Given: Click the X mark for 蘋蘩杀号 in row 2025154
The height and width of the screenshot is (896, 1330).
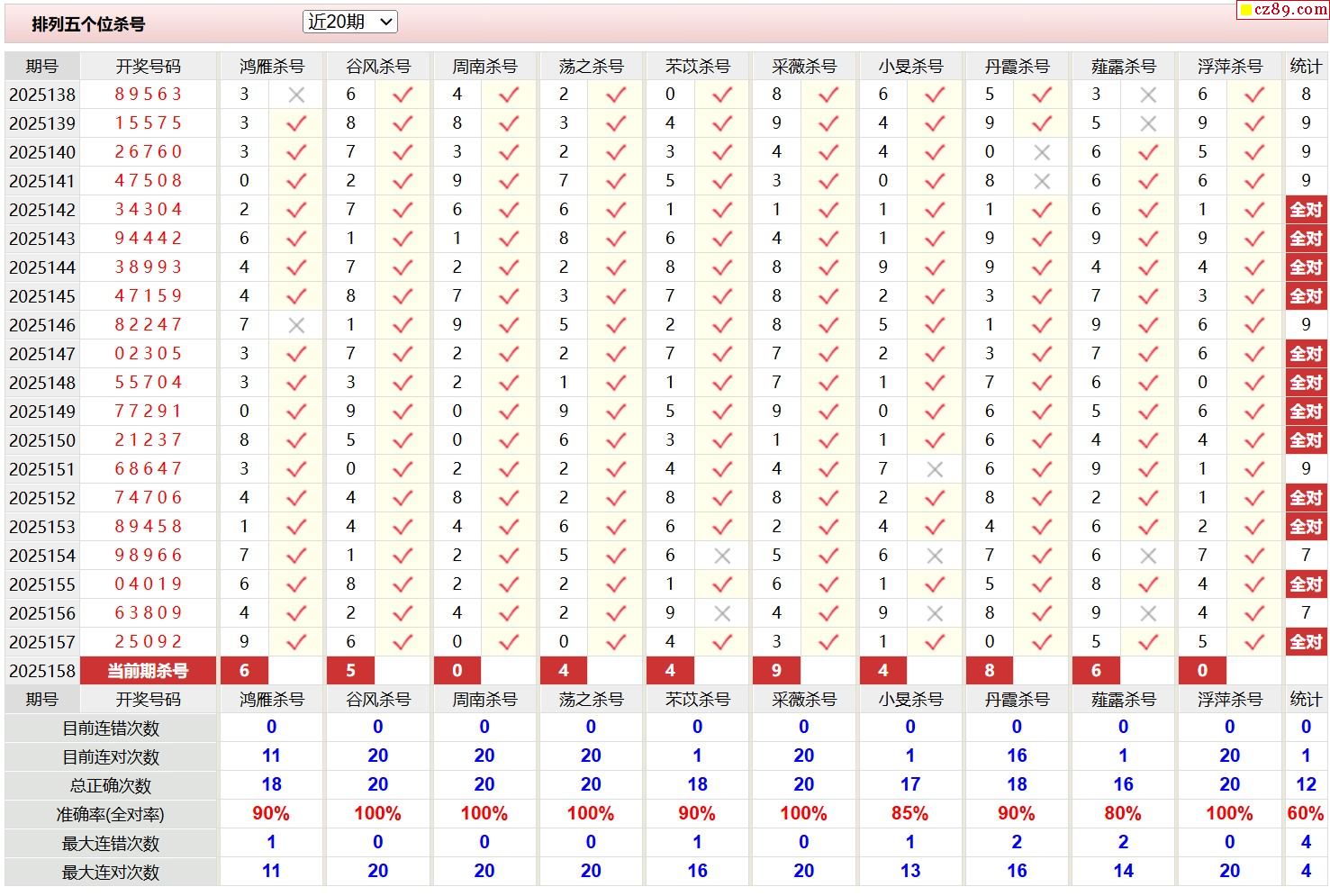Looking at the screenshot, I should coord(1148,556).
